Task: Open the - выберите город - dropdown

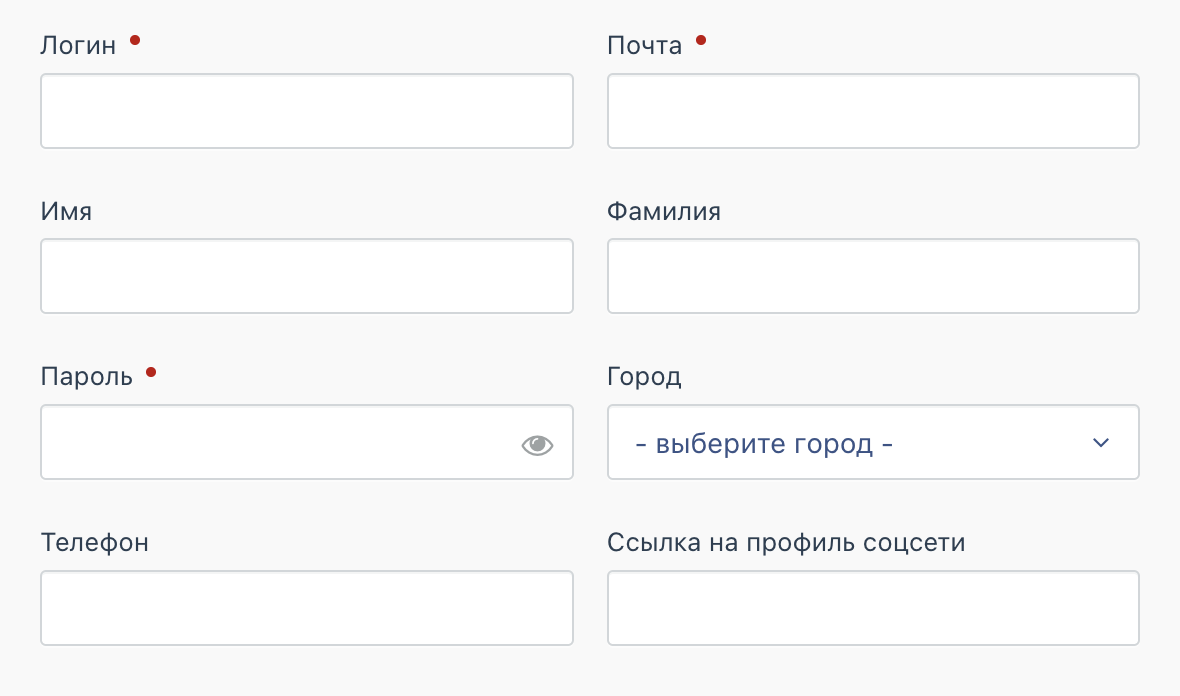Action: [873, 442]
